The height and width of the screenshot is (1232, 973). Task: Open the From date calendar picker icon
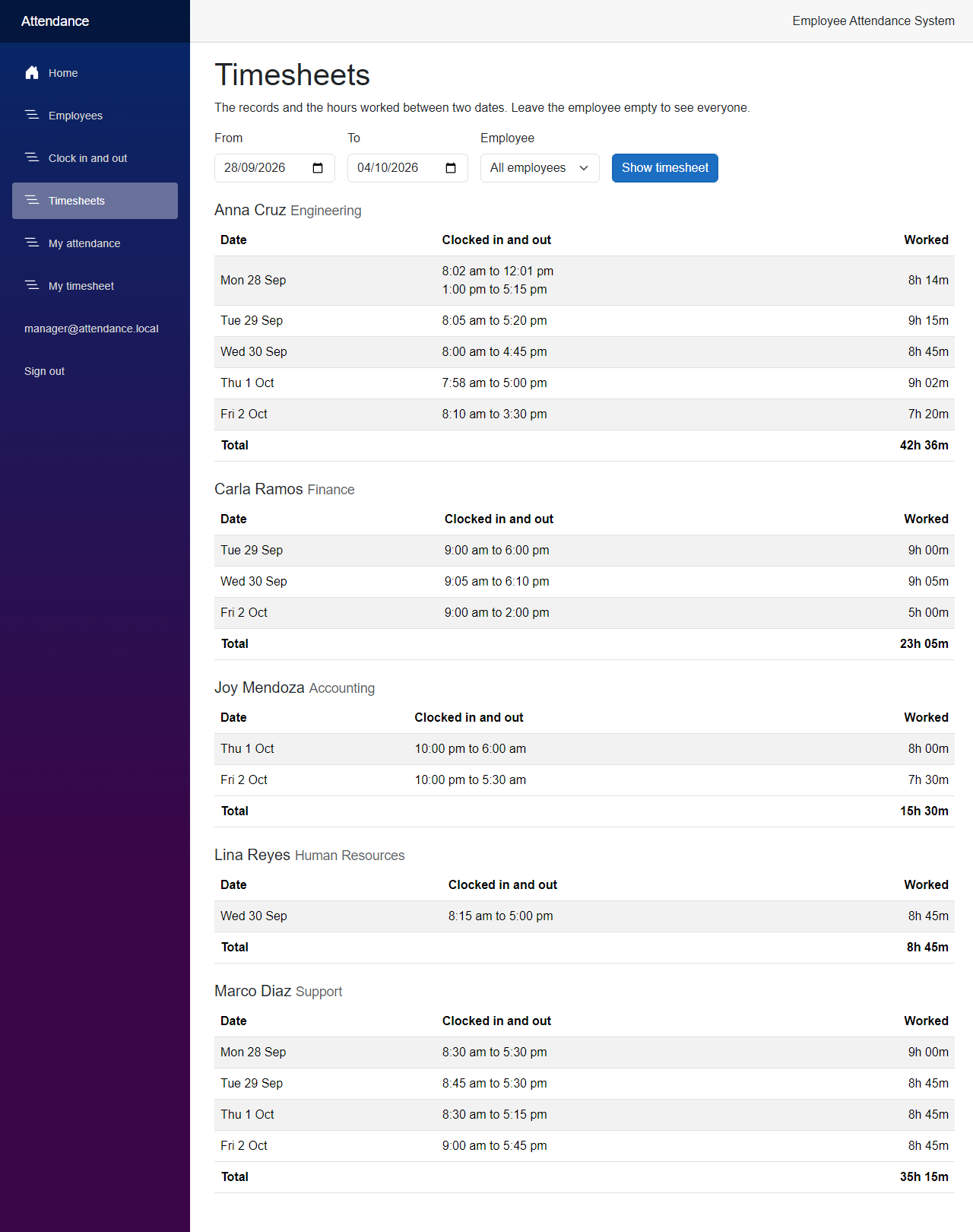point(318,168)
